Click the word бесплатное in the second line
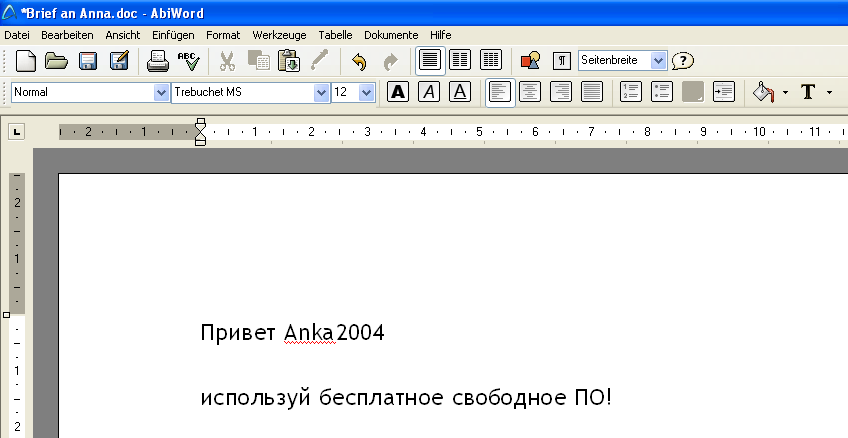This screenshot has width=848, height=438. [381, 398]
